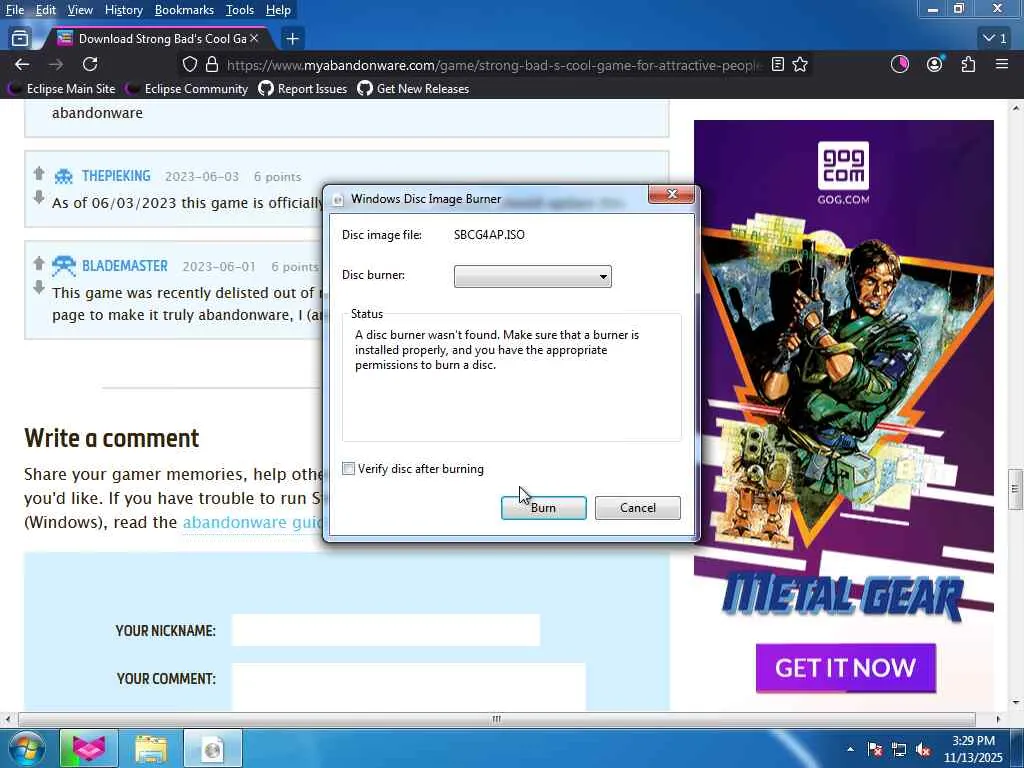This screenshot has height=768, width=1024.
Task: Open the hamburger application menu
Action: [1002, 64]
